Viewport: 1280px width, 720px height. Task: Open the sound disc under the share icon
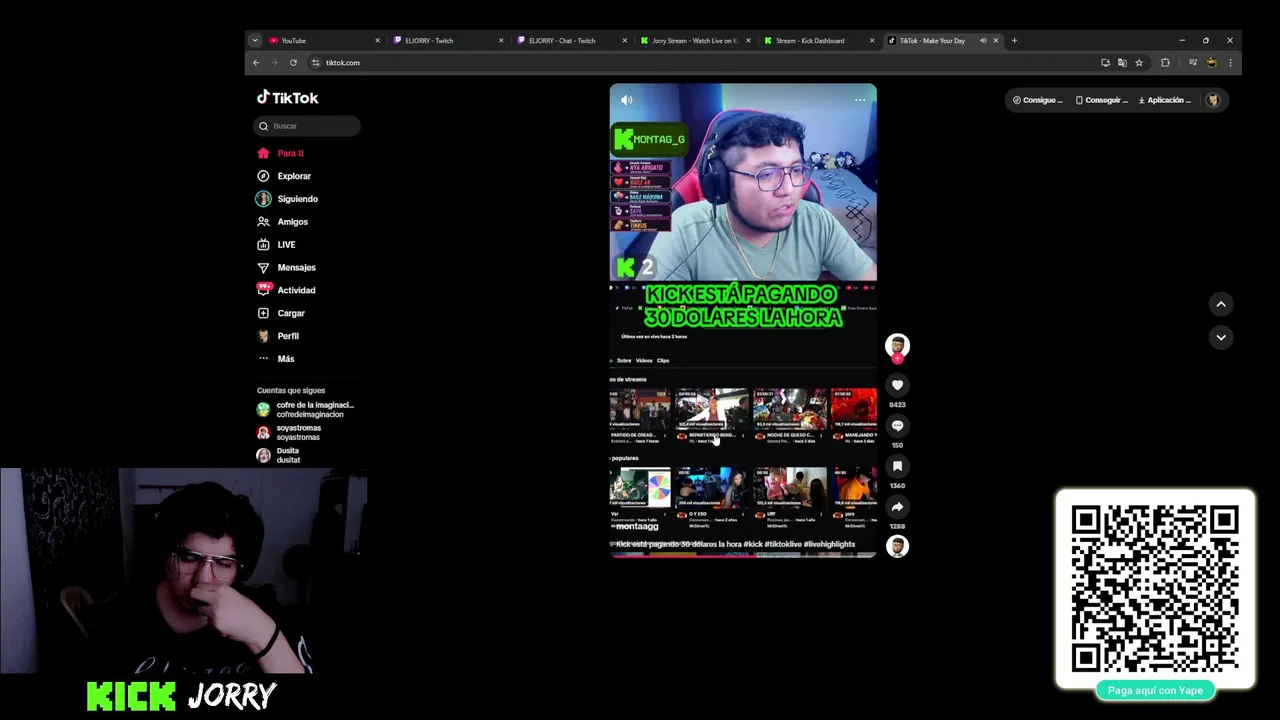pyautogui.click(x=897, y=546)
